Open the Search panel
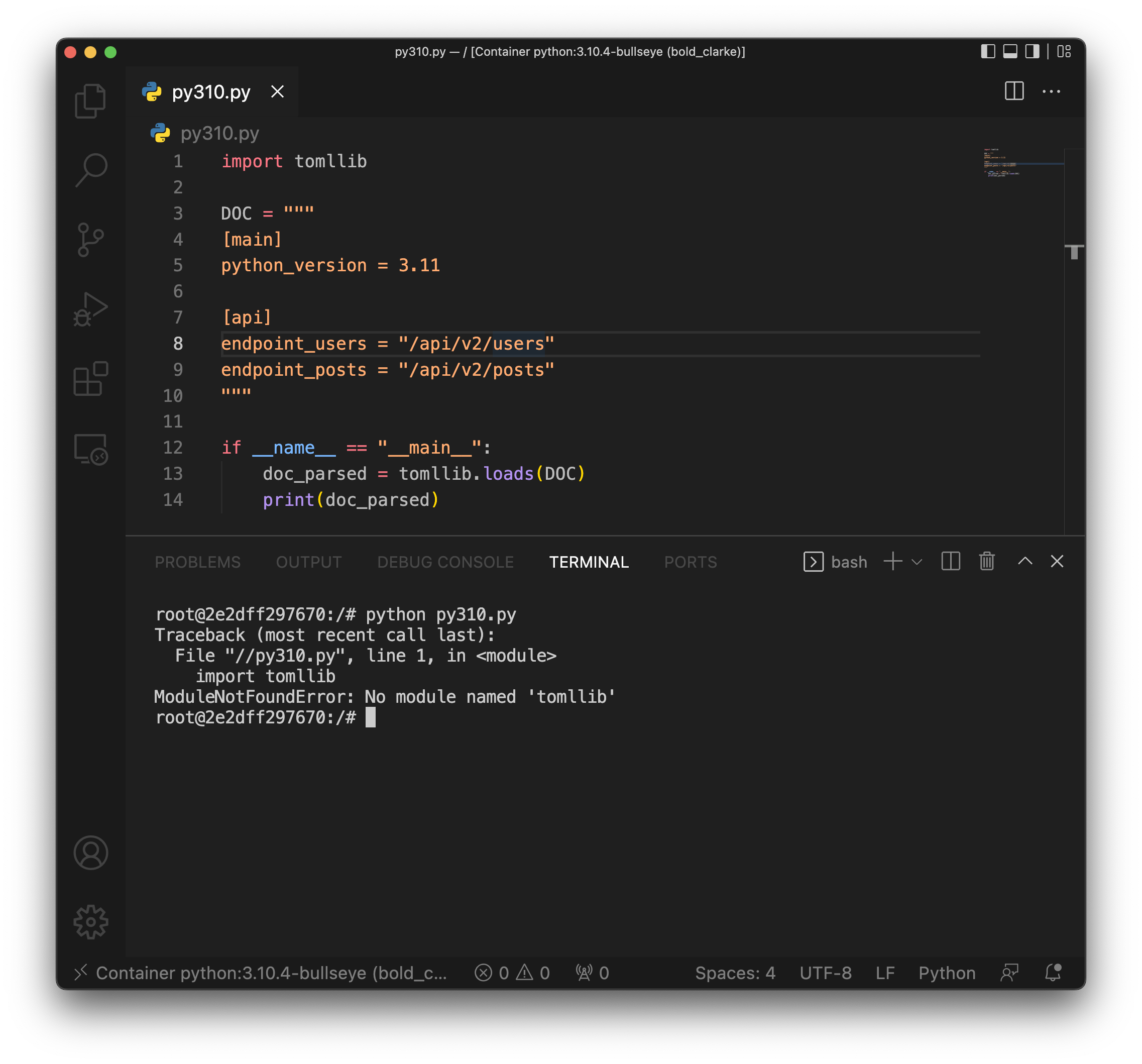This screenshot has height=1064, width=1142. click(x=90, y=169)
